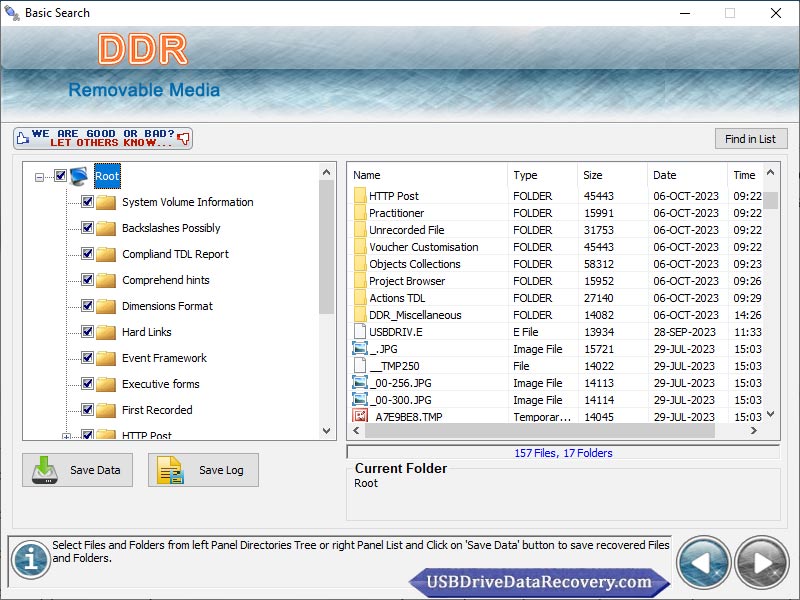Click the image icon beside _.JPG
The image size is (800, 600).
(360, 348)
